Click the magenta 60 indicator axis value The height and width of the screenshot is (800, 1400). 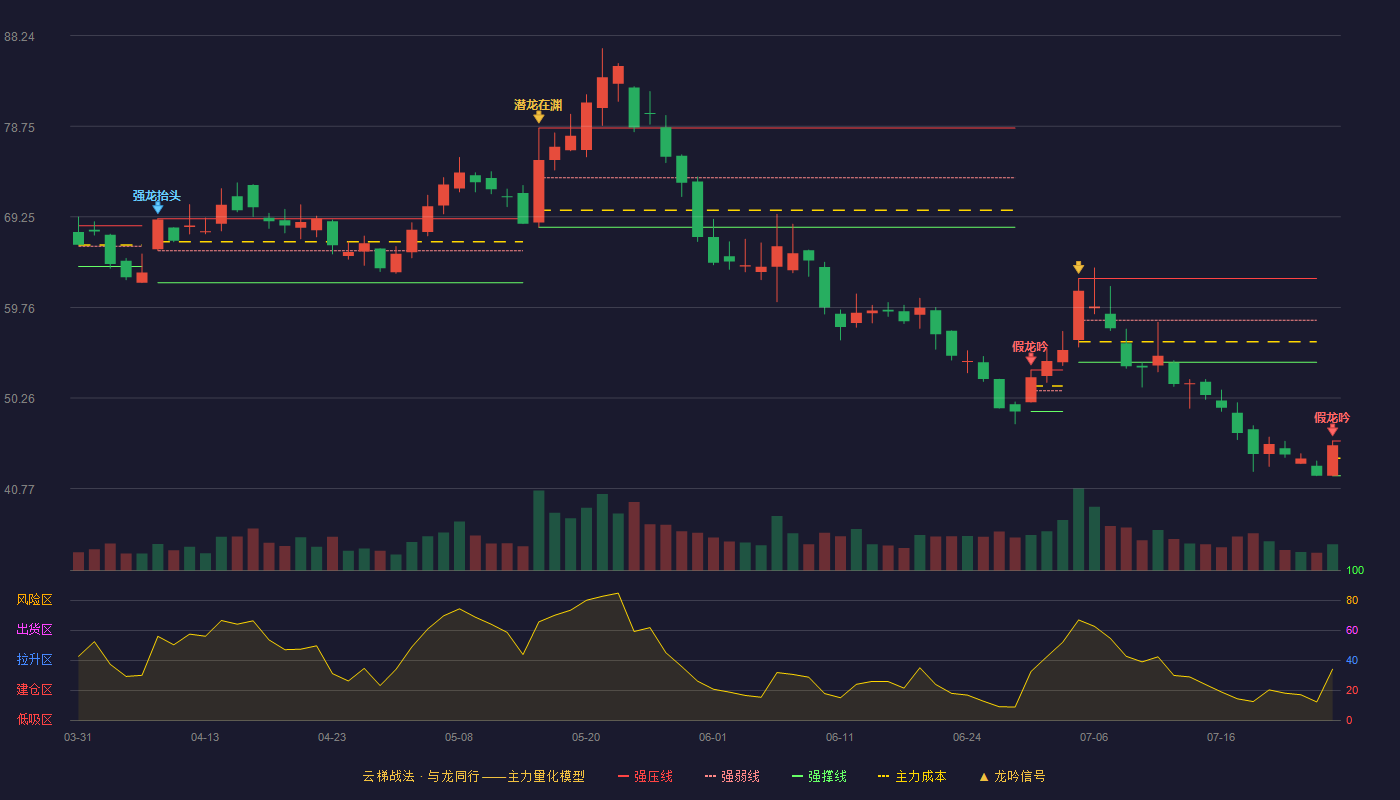pyautogui.click(x=1352, y=631)
